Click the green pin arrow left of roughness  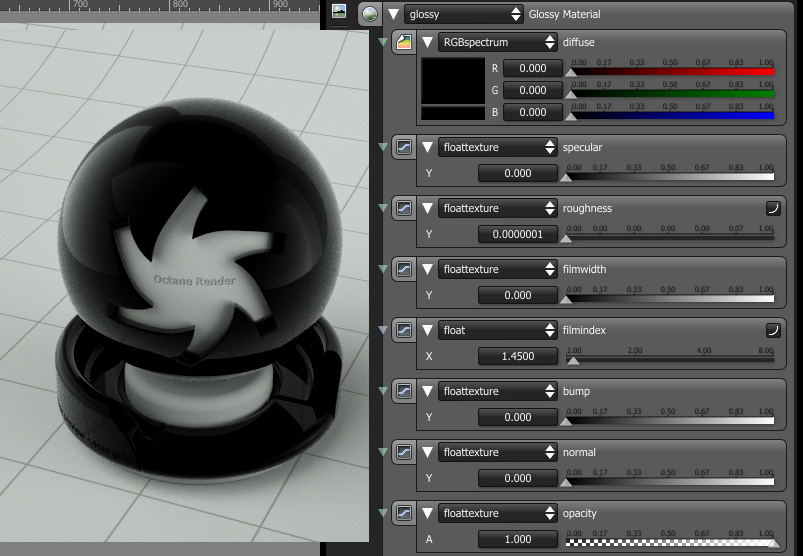pyautogui.click(x=383, y=208)
